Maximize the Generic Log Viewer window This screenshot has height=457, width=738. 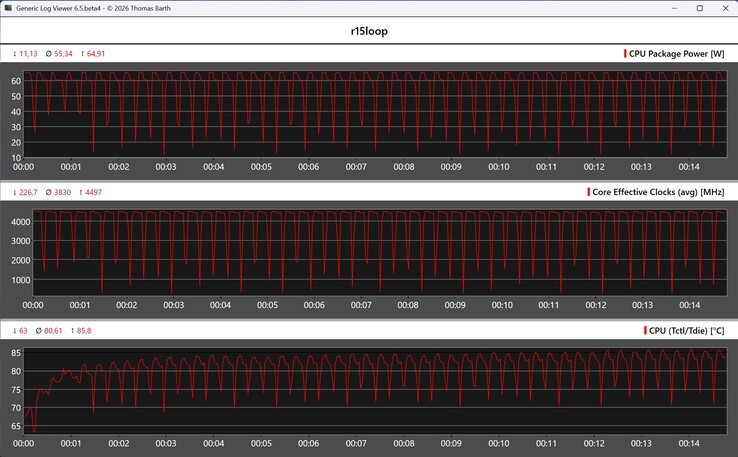[x=700, y=8]
